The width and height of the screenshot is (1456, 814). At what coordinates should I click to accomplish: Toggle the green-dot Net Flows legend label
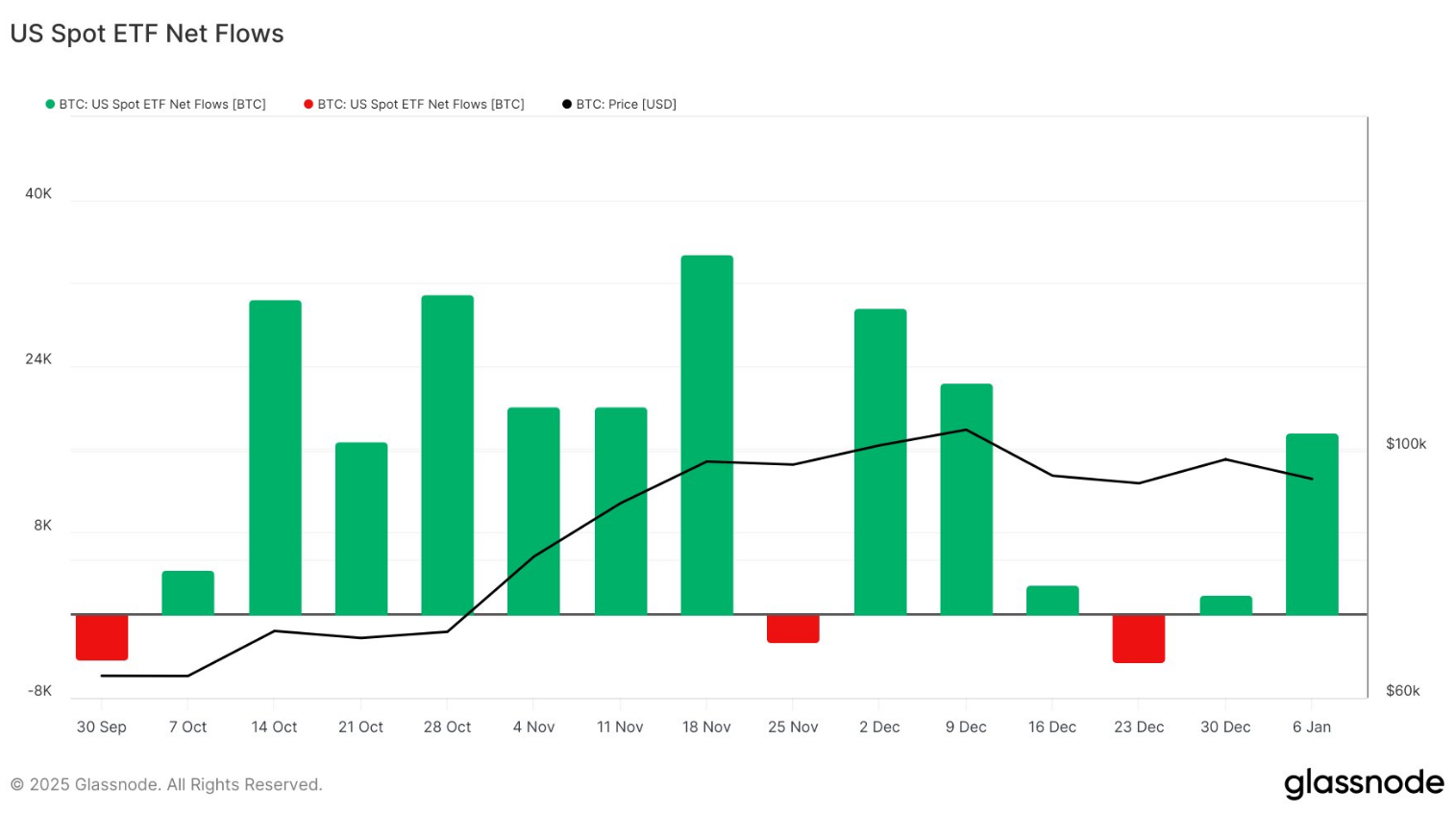click(162, 104)
